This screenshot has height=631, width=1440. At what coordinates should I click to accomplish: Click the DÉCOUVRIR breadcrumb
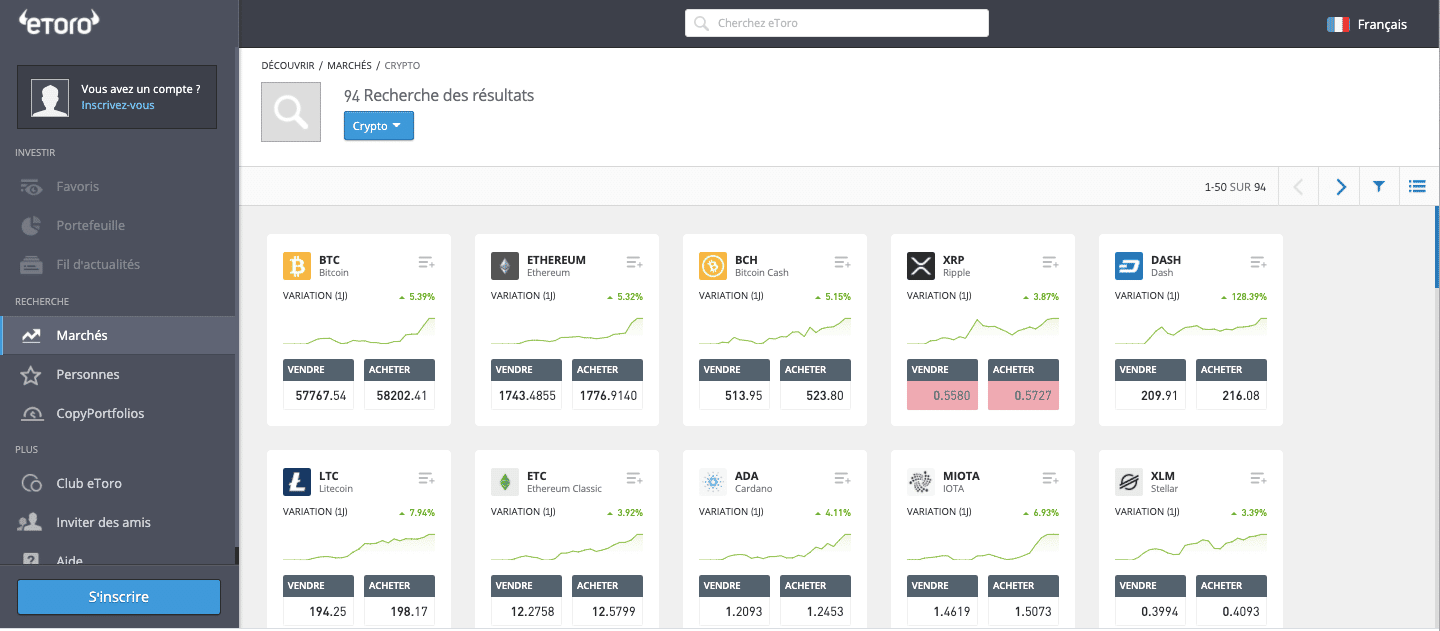click(287, 65)
